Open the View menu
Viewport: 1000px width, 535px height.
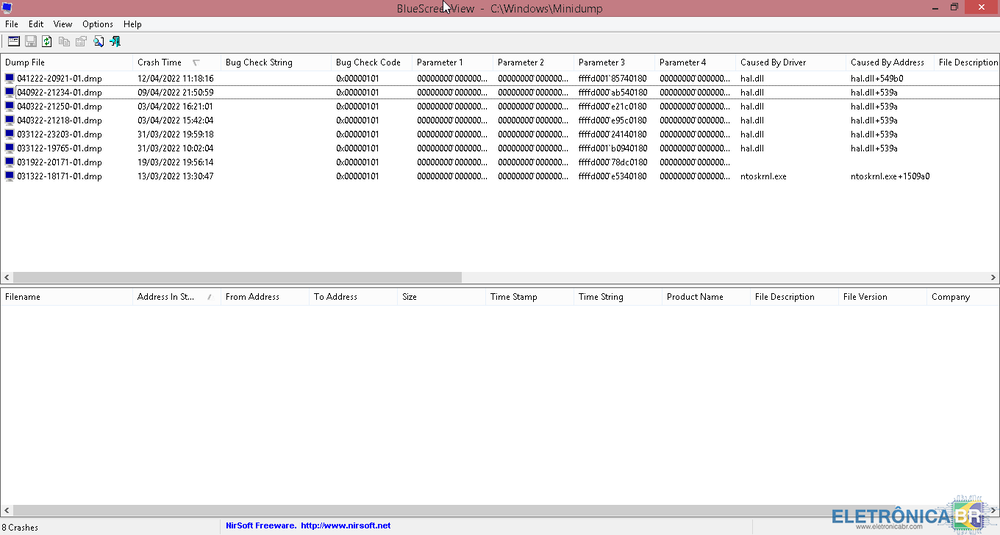pyautogui.click(x=63, y=24)
